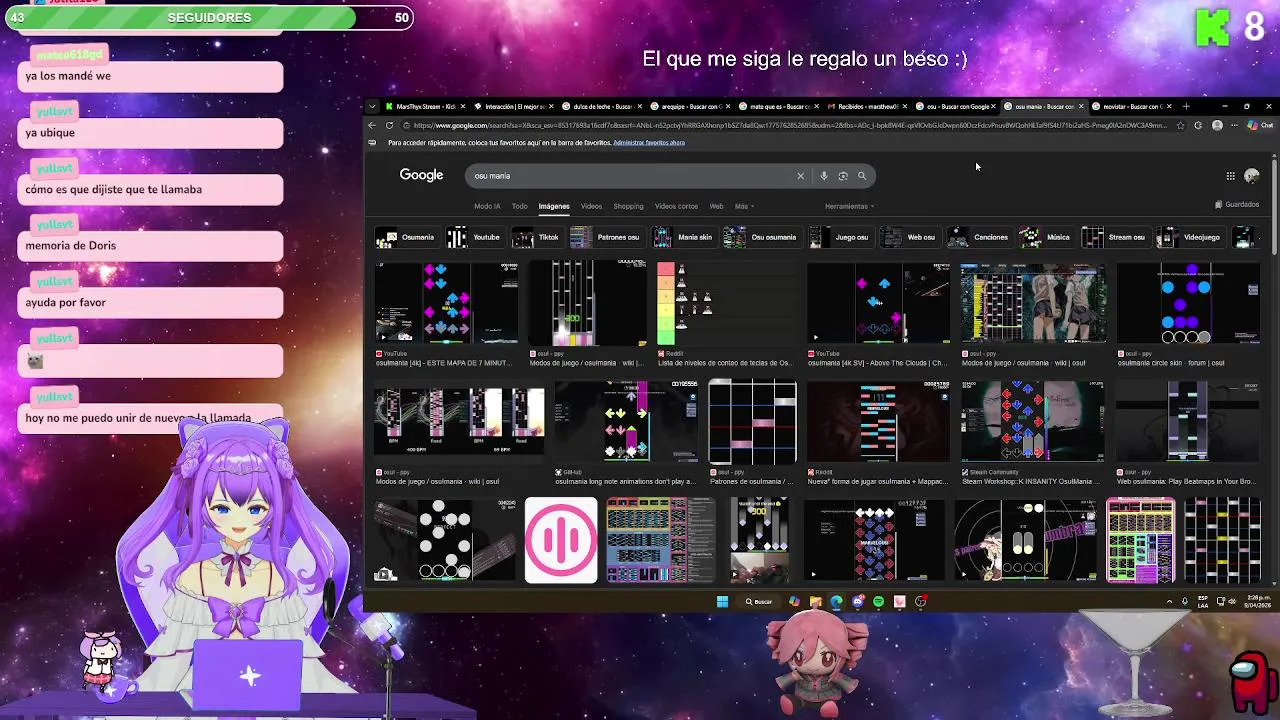The image size is (1280, 720).
Task: Show hidden system tray icons
Action: 1169,601
